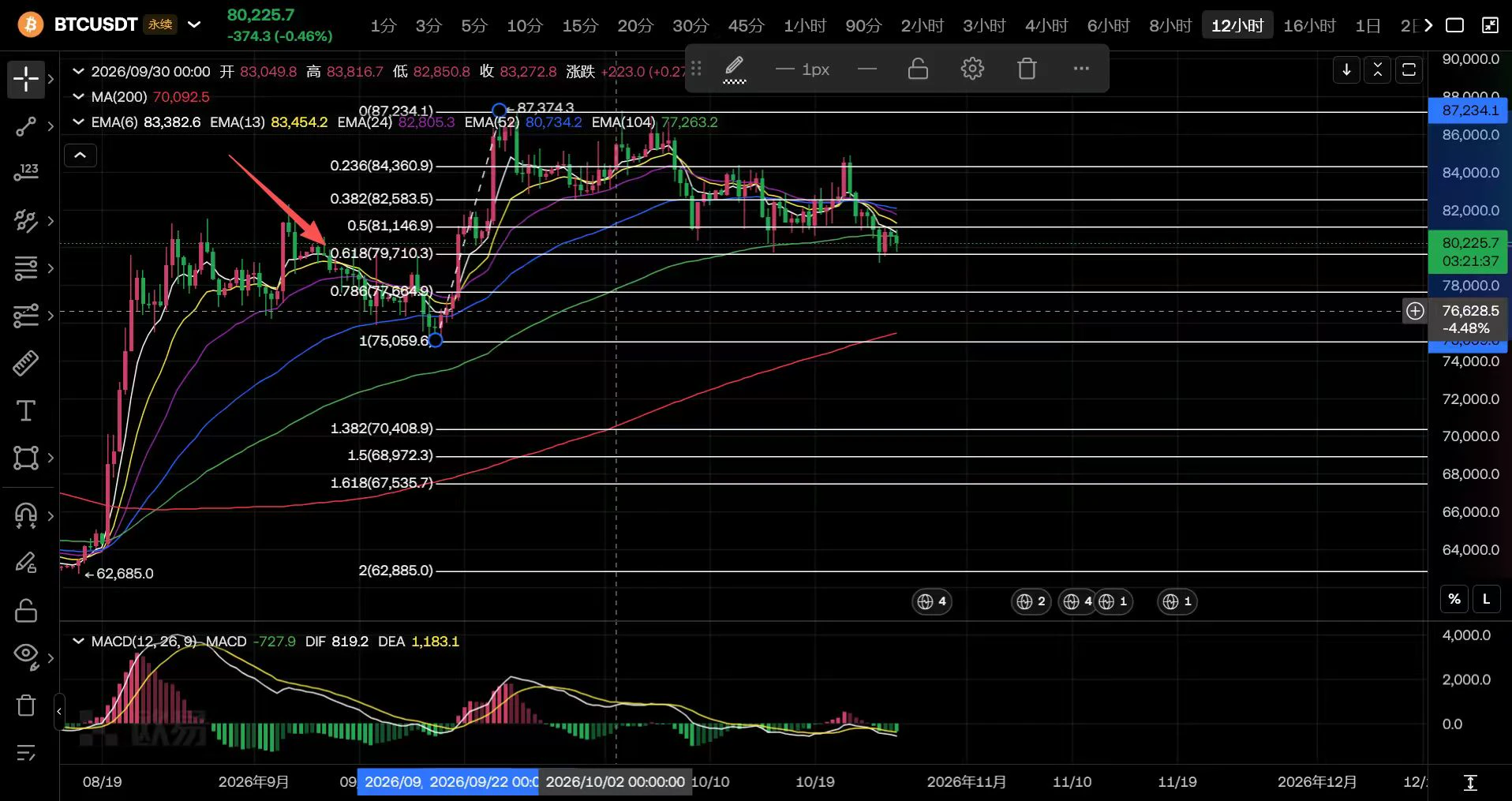Show more timeframes with right arrow
The width and height of the screenshot is (1512, 801).
[x=1428, y=25]
